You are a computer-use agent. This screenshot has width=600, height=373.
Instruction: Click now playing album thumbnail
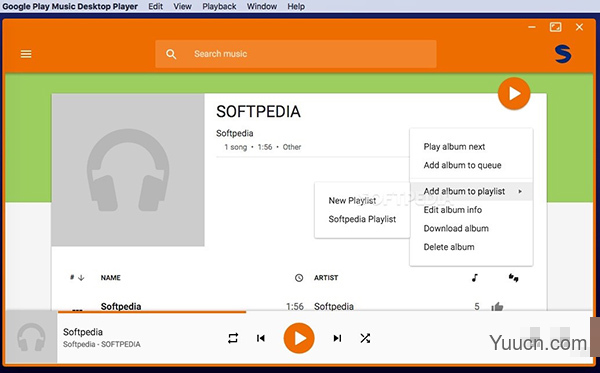31,337
